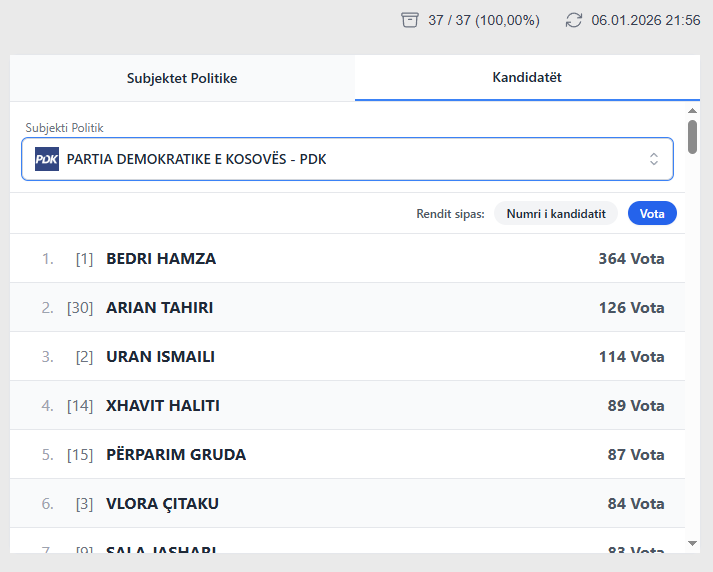The height and width of the screenshot is (572, 713).
Task: Click the scrollbar down arrow
Action: click(692, 543)
